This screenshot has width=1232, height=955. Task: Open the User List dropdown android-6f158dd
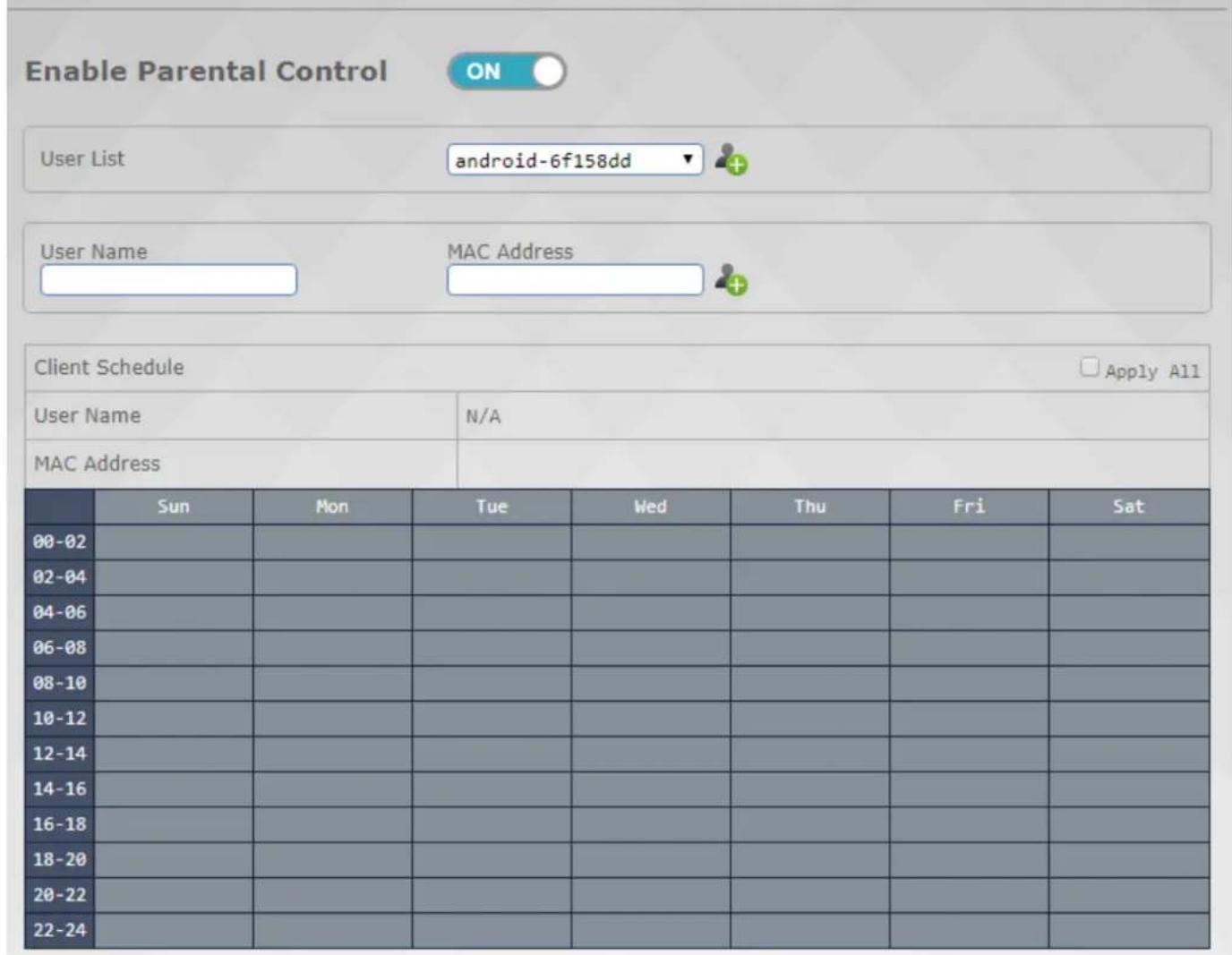pyautogui.click(x=575, y=159)
